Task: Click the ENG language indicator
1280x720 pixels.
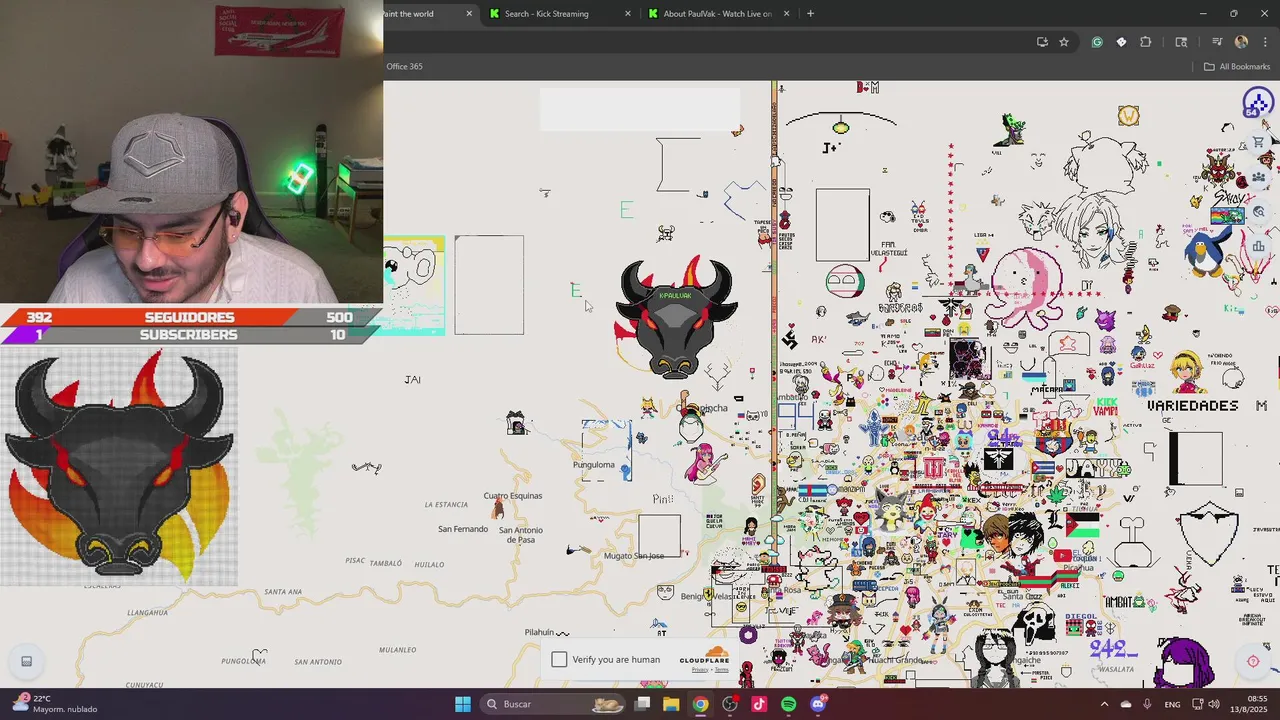Action: pyautogui.click(x=1172, y=704)
